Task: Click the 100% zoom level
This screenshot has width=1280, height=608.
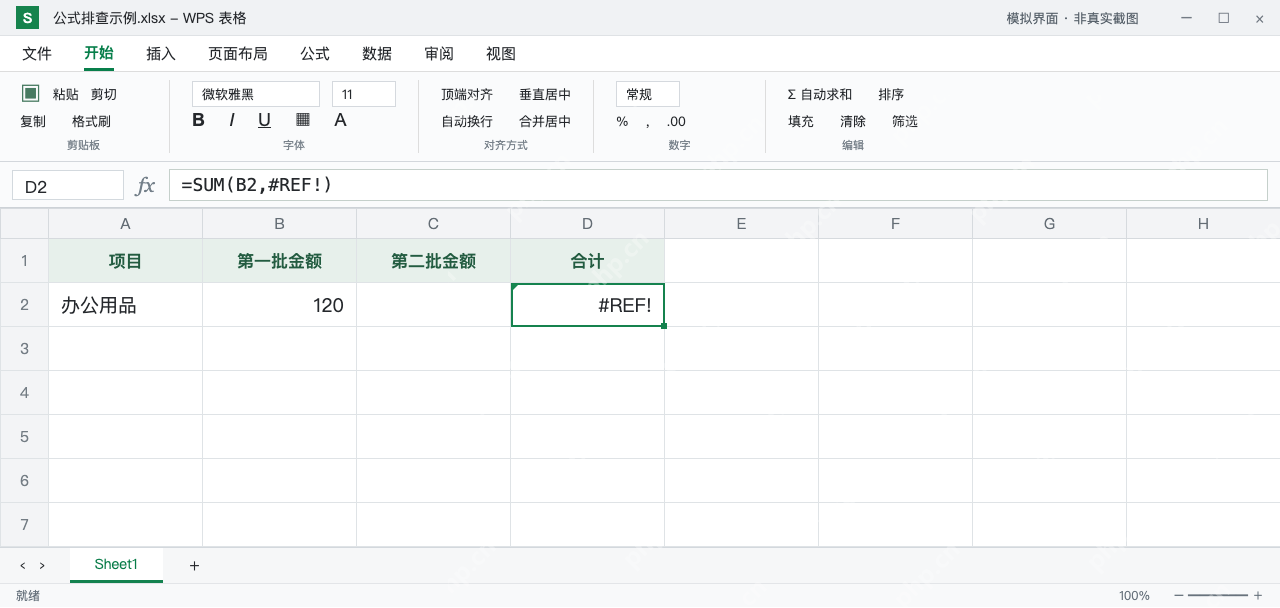Action: click(x=1134, y=595)
